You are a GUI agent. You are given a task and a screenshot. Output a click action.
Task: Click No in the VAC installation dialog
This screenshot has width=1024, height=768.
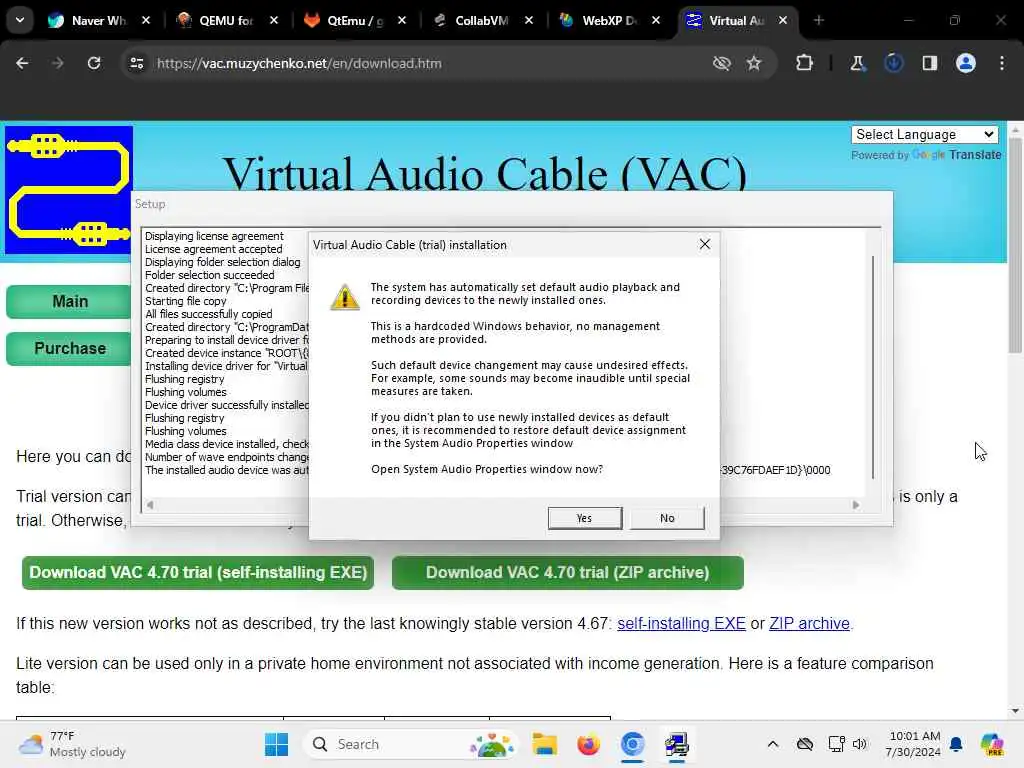[667, 518]
